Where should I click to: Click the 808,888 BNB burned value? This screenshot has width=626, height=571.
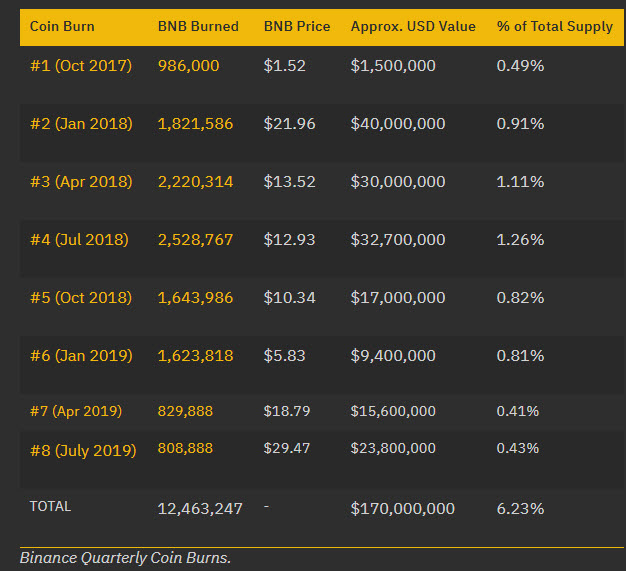tap(185, 448)
